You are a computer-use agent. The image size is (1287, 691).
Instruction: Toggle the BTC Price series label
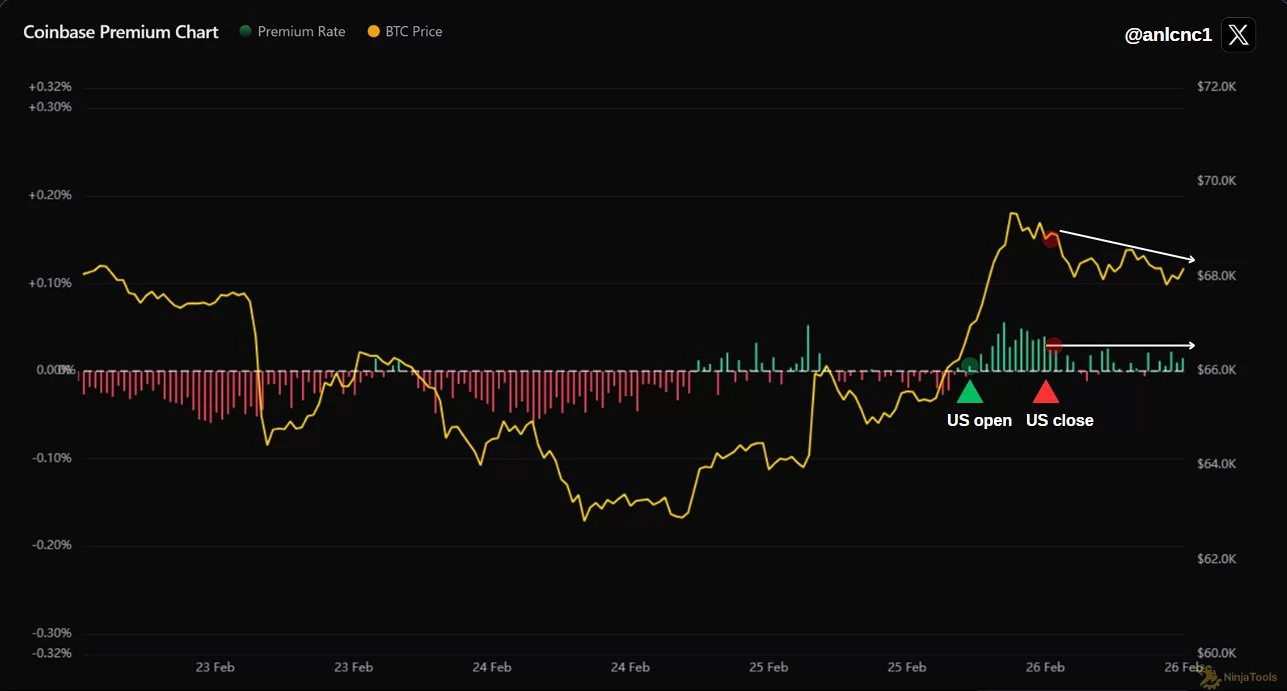[413, 32]
